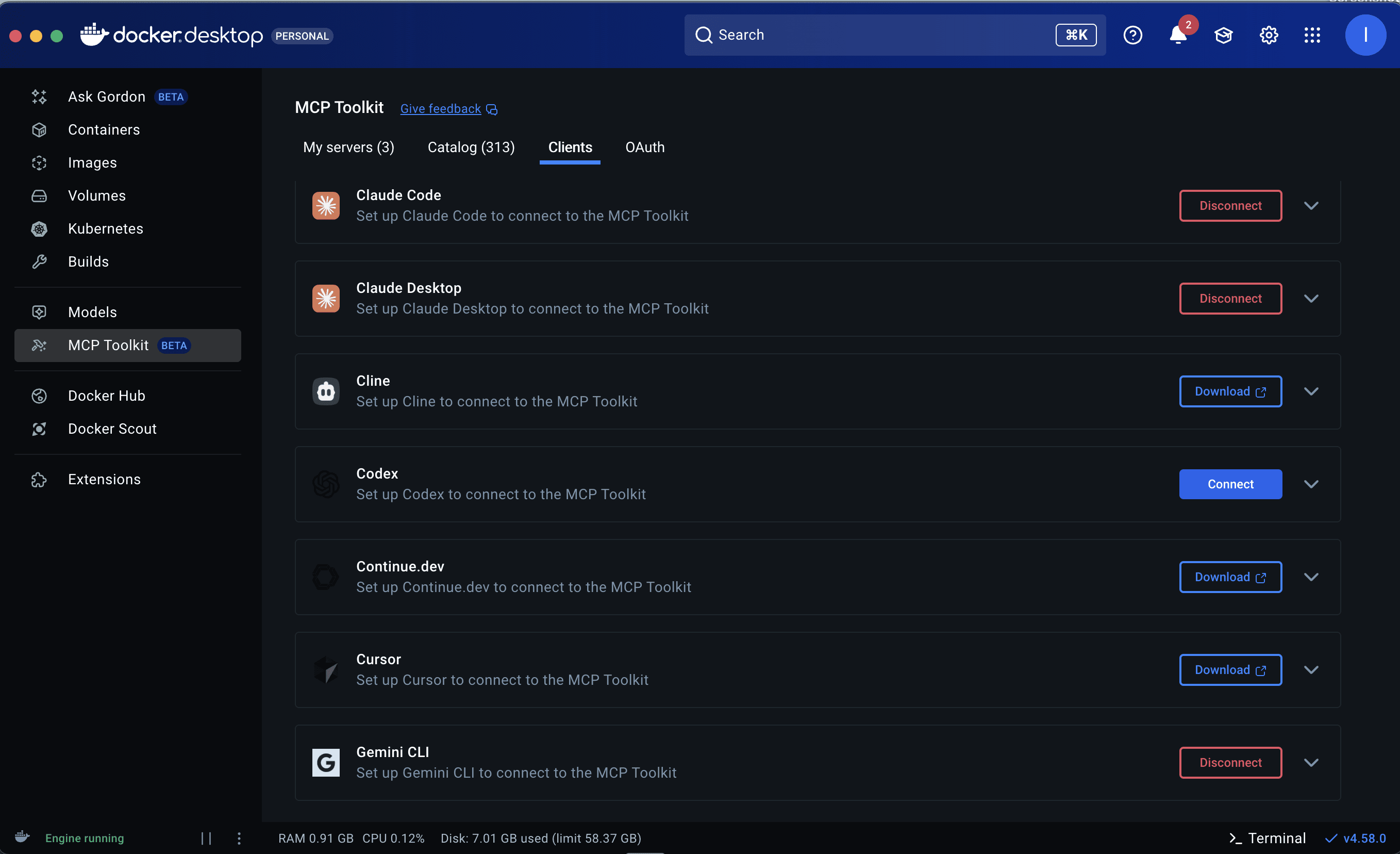The height and width of the screenshot is (854, 1400).
Task: Expand the Codex client details
Action: coord(1311,484)
